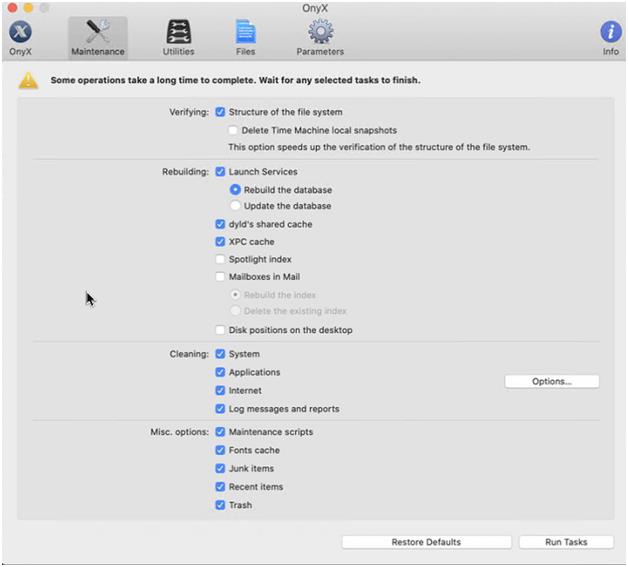Screen dimensions: 628x567
Task: Uncheck Trash option
Action: 220,505
